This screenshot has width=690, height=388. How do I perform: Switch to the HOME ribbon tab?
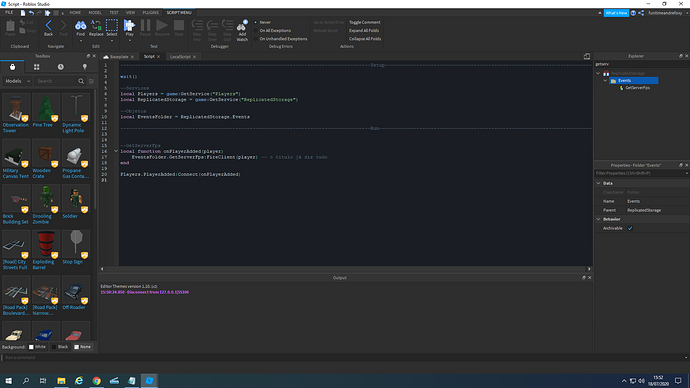[x=75, y=13]
